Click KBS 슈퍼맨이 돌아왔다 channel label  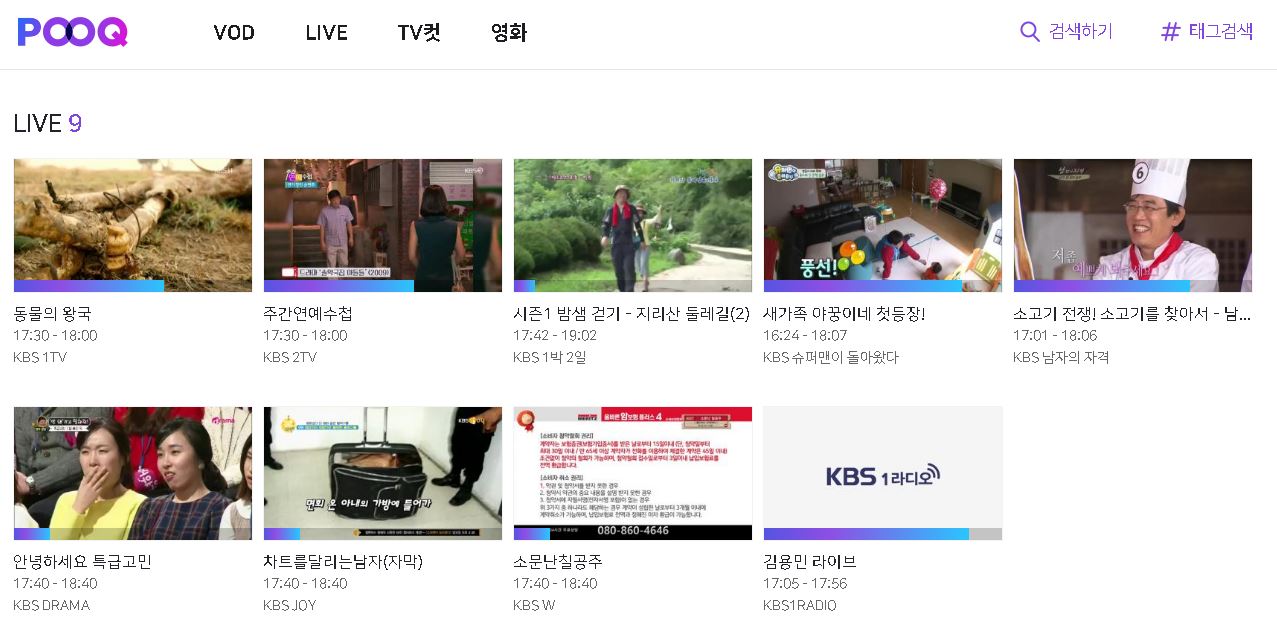[x=831, y=357]
